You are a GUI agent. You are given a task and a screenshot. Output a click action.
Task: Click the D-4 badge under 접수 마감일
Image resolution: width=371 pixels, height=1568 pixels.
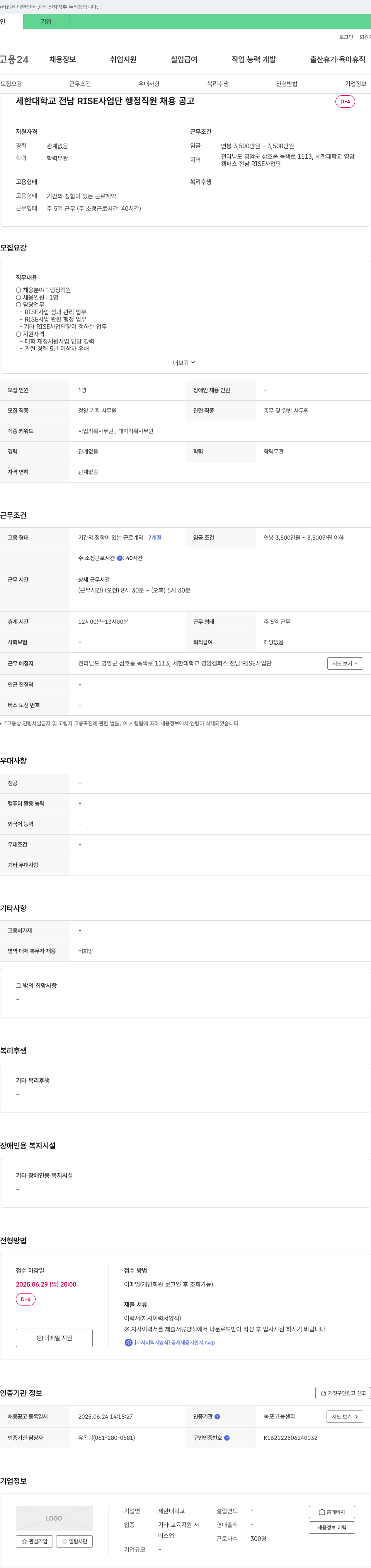[x=26, y=1300]
